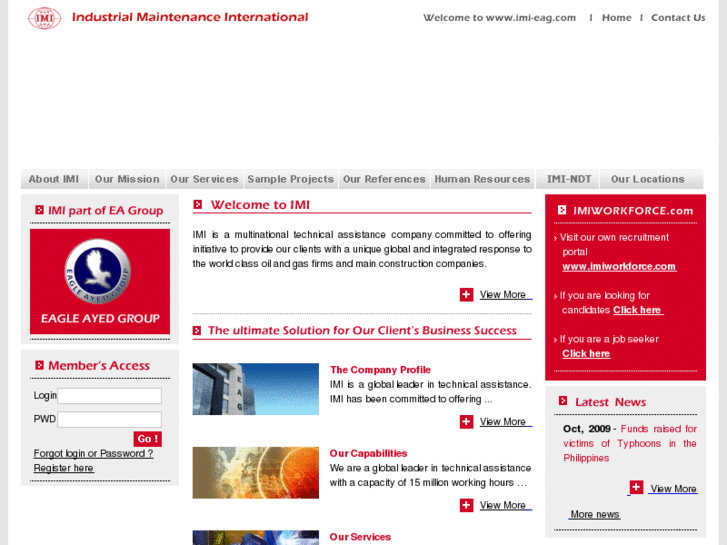Click plus icon beside Latest News View More
The width and height of the screenshot is (727, 545).
pyautogui.click(x=636, y=487)
